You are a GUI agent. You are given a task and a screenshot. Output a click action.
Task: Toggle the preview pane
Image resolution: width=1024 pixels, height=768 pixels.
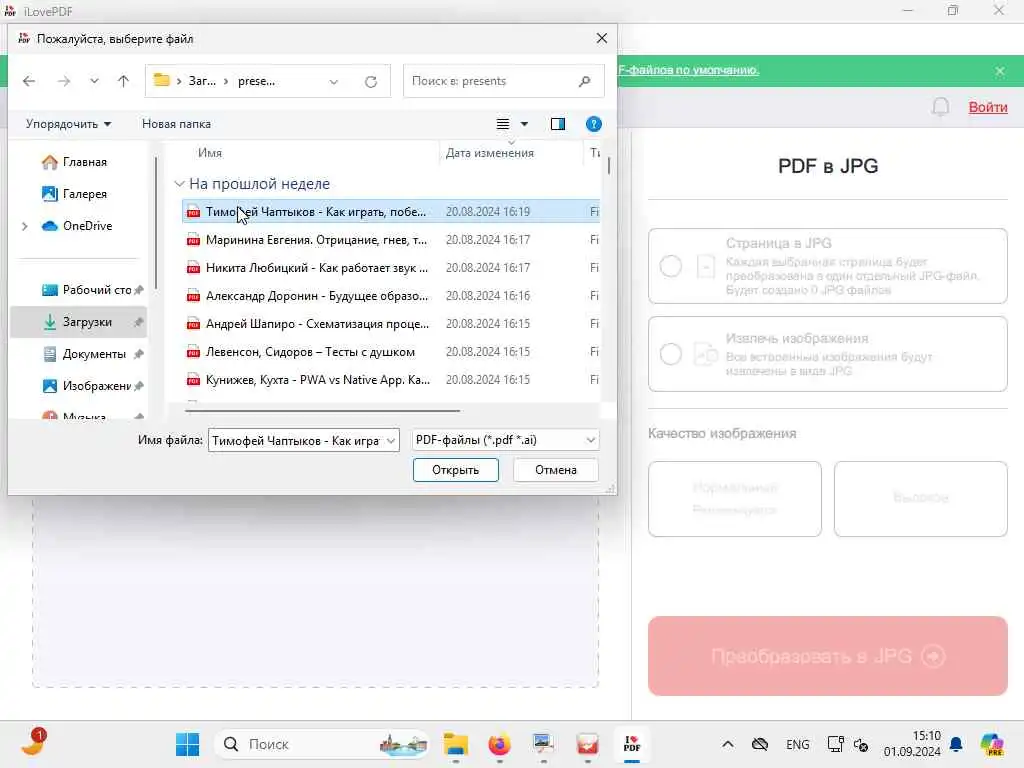pos(558,124)
